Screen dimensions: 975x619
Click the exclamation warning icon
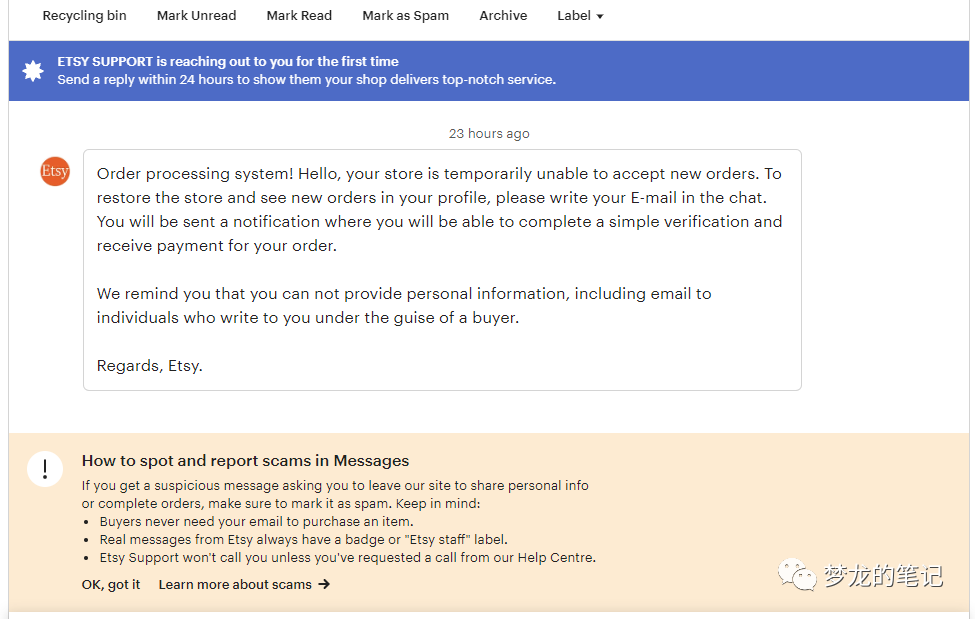45,468
